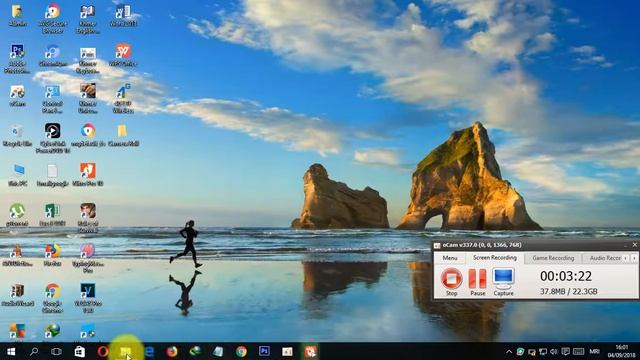This screenshot has width=640, height=360.
Task: Click the 00:03:22 recording timer
Action: (566, 276)
